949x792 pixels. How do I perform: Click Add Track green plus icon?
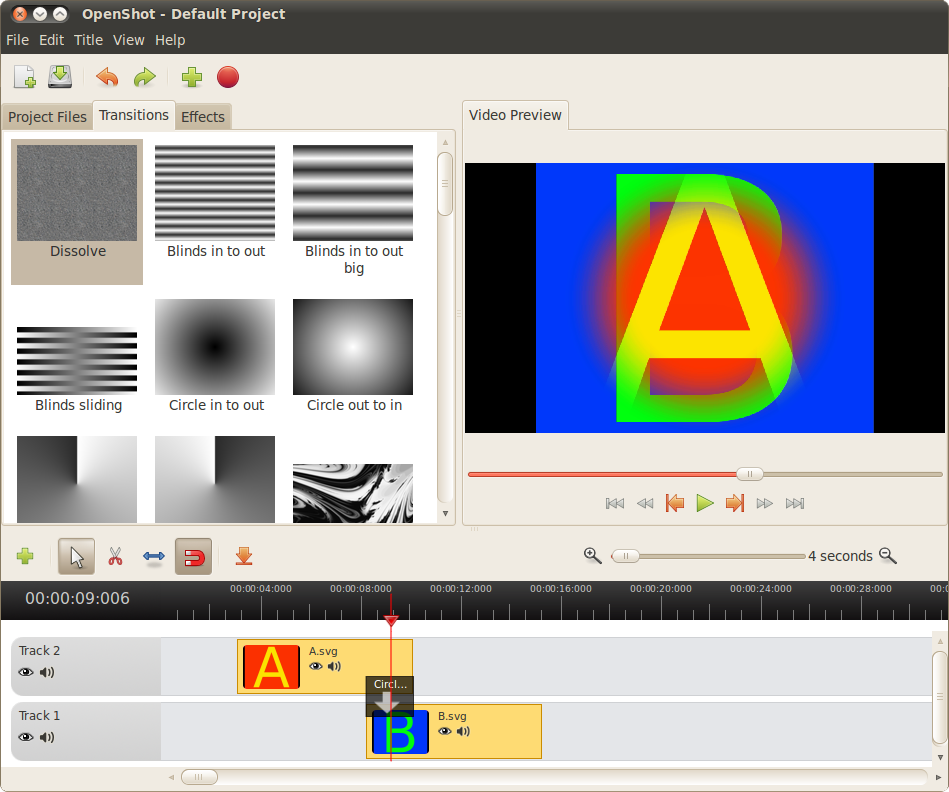25,556
